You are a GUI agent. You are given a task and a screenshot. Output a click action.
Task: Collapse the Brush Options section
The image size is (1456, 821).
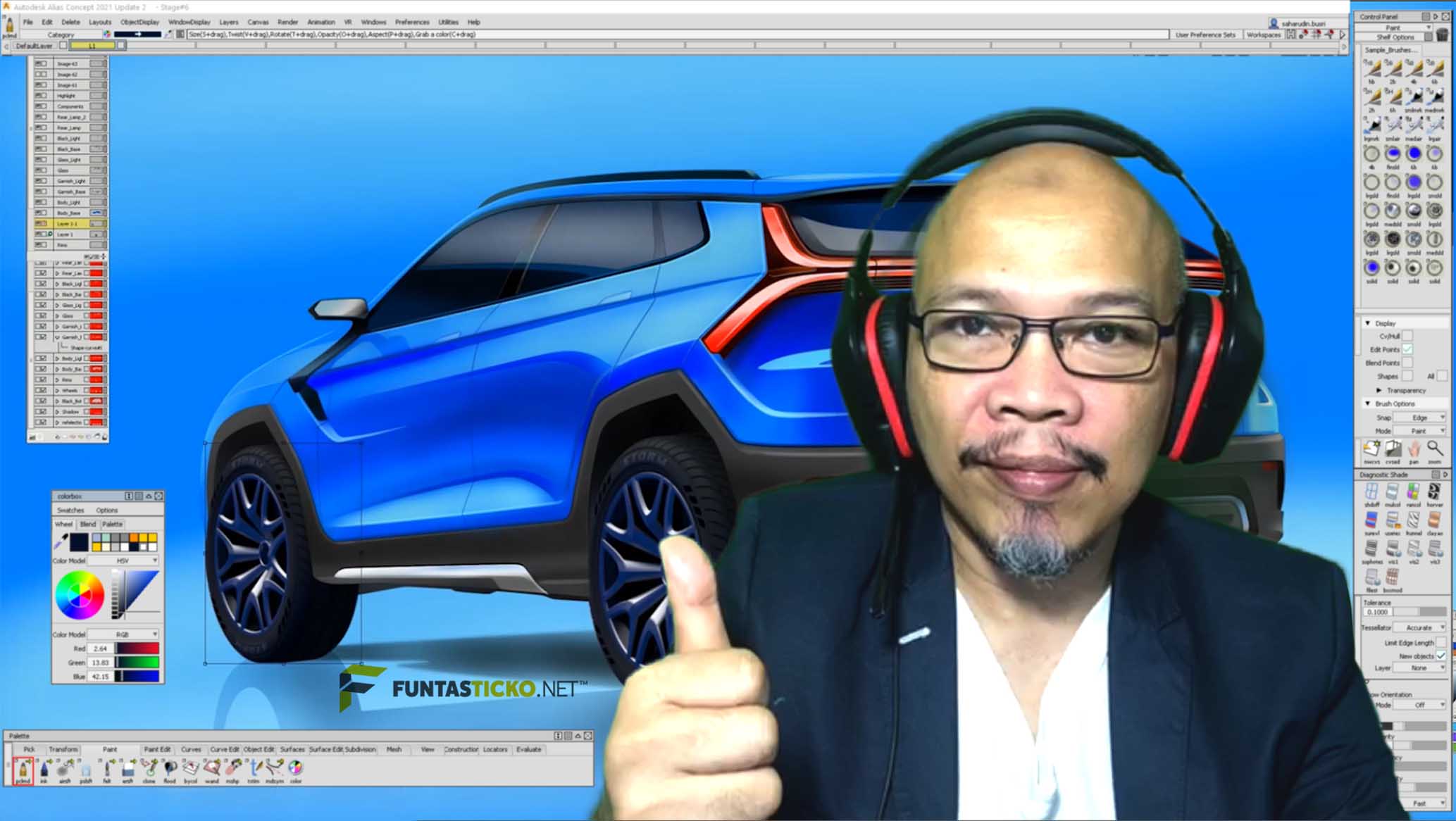tap(1368, 403)
